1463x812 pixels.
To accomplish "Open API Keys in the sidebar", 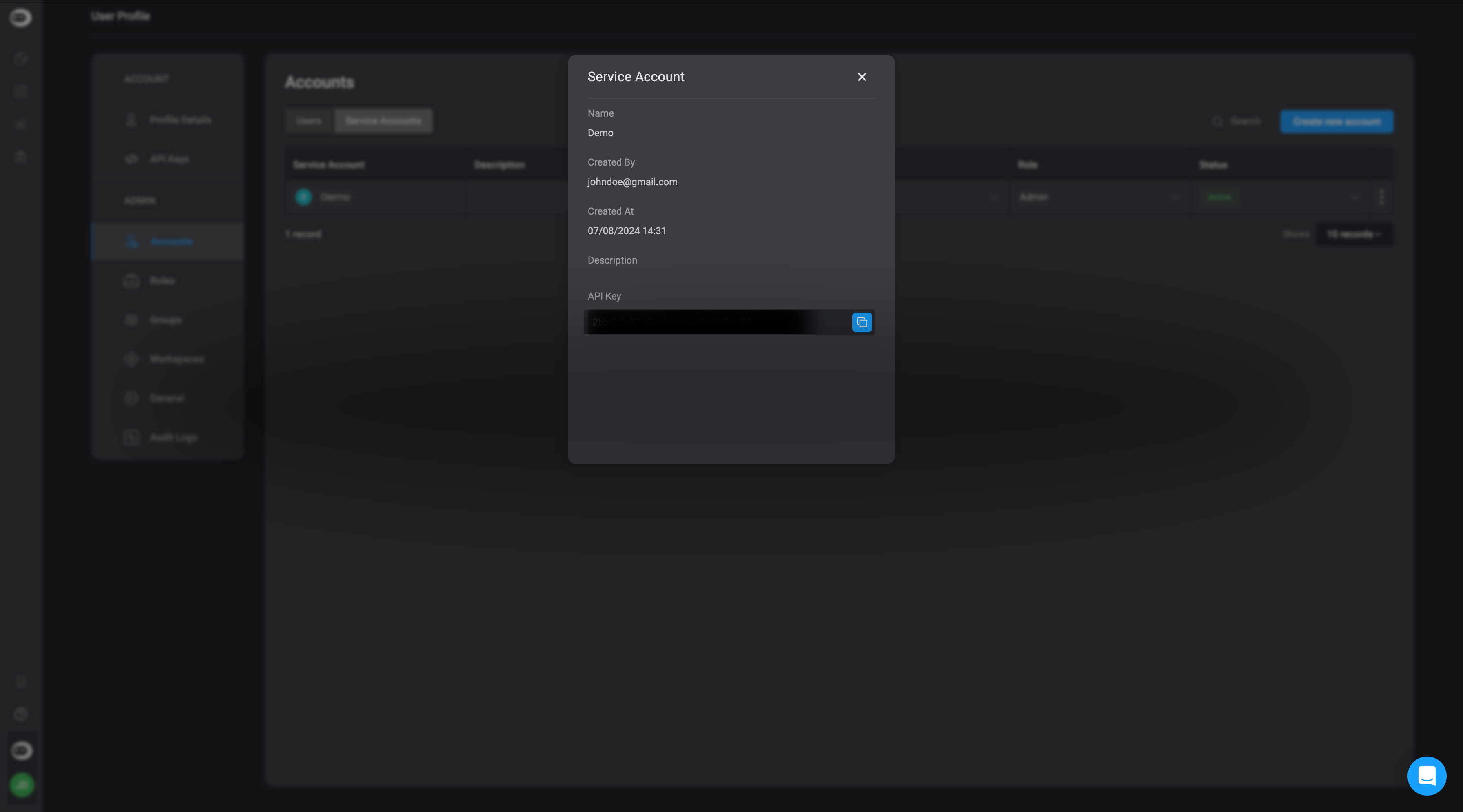I will point(168,159).
